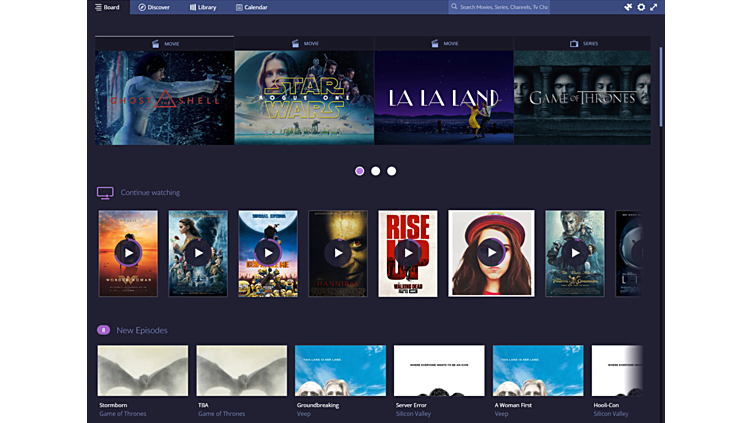Play Wonder Woman from Continue watching

tap(128, 253)
